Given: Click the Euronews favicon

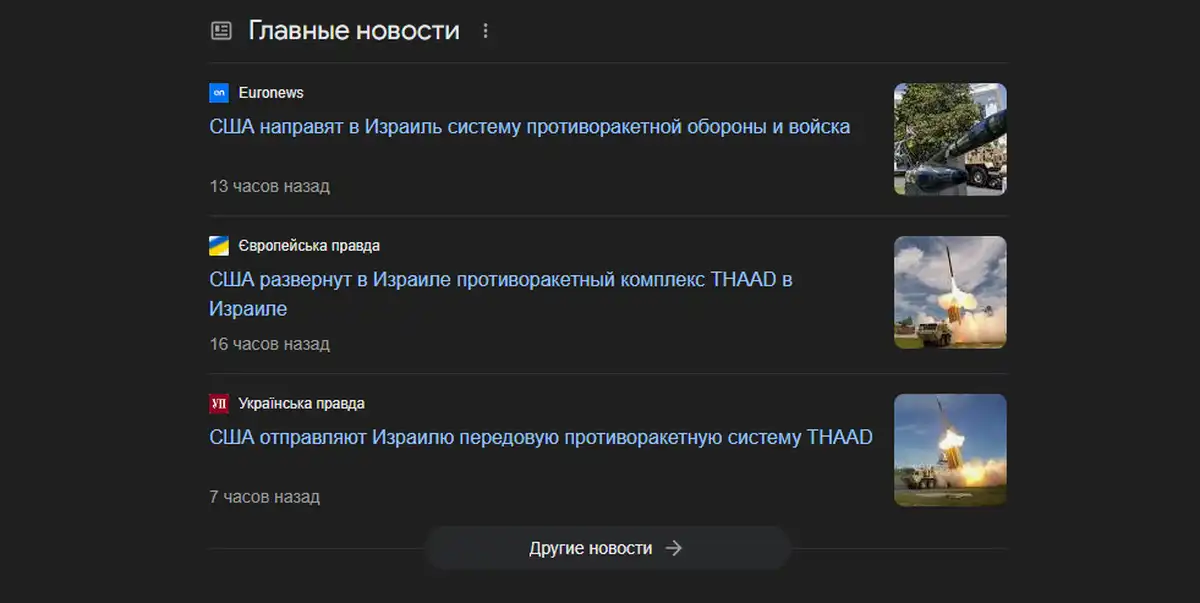Looking at the screenshot, I should (219, 93).
